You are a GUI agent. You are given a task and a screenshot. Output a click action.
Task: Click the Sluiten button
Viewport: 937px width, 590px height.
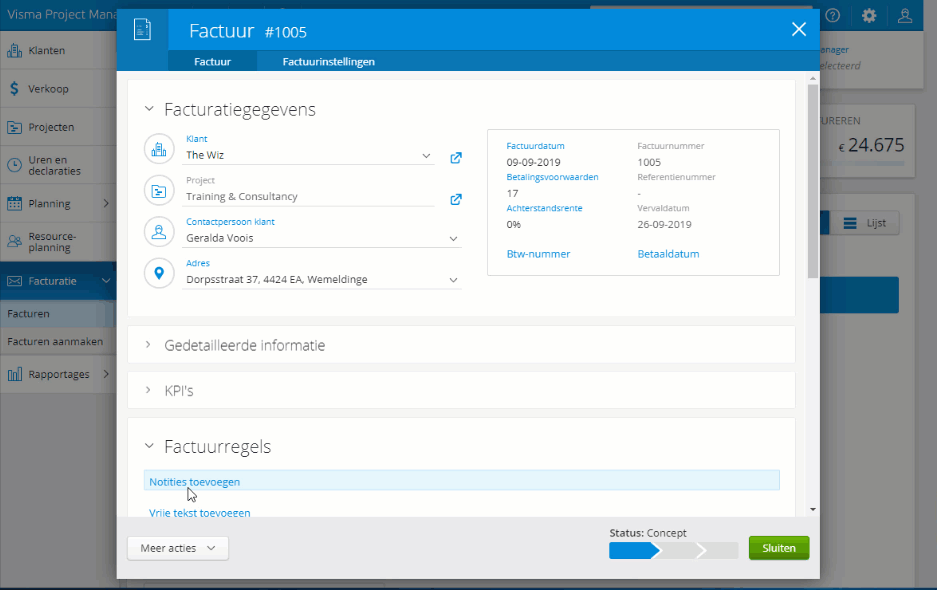point(779,548)
